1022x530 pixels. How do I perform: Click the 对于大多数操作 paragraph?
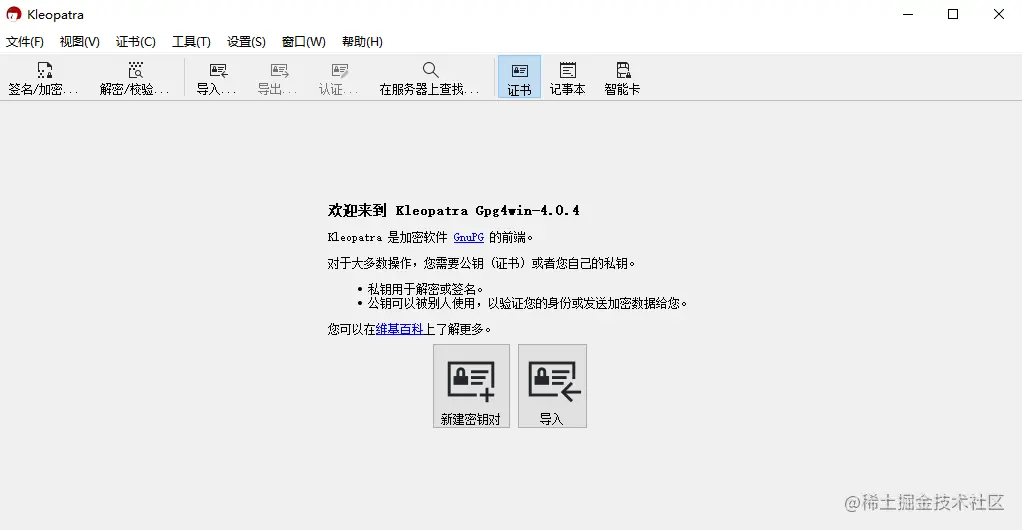(482, 263)
